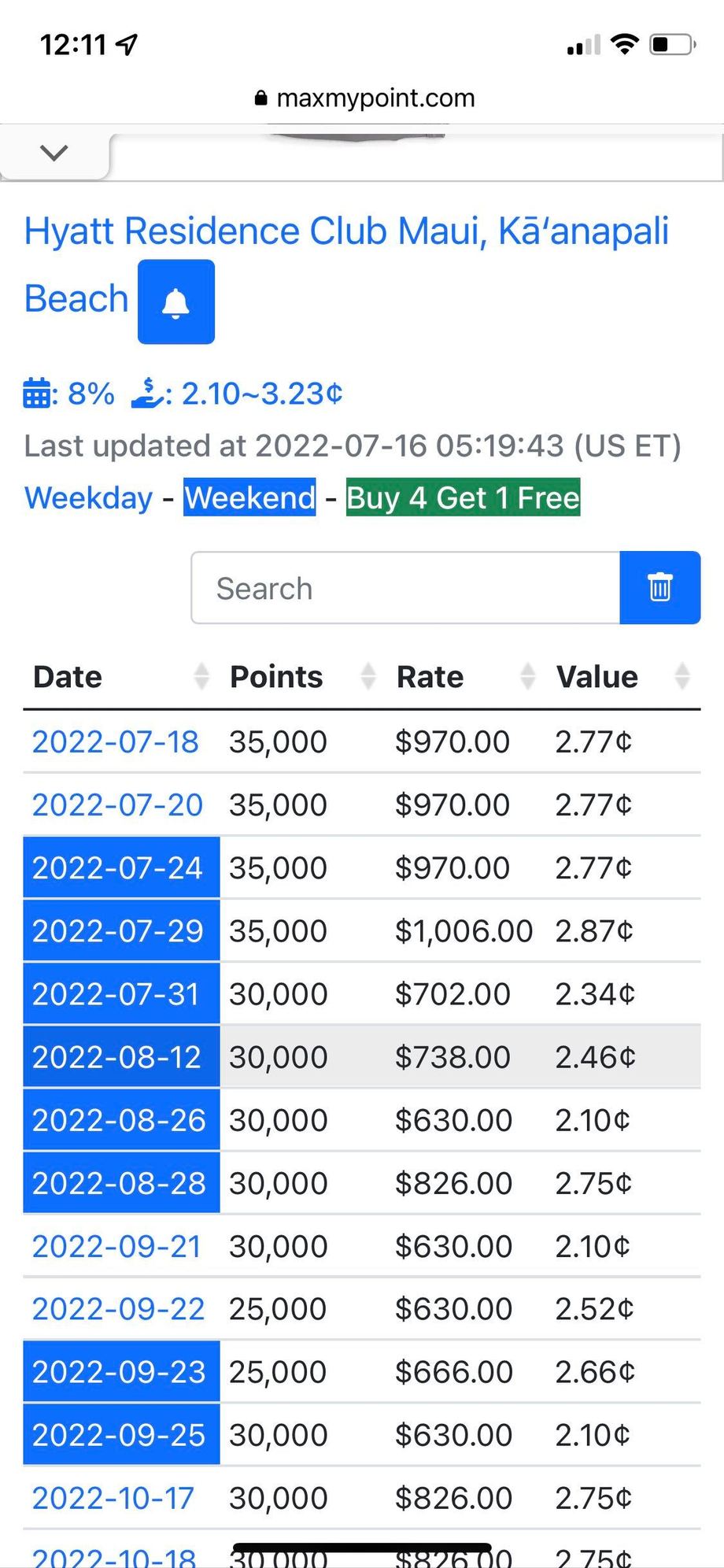Tap the location arrow in status bar
724x1568 pixels.
(x=127, y=45)
